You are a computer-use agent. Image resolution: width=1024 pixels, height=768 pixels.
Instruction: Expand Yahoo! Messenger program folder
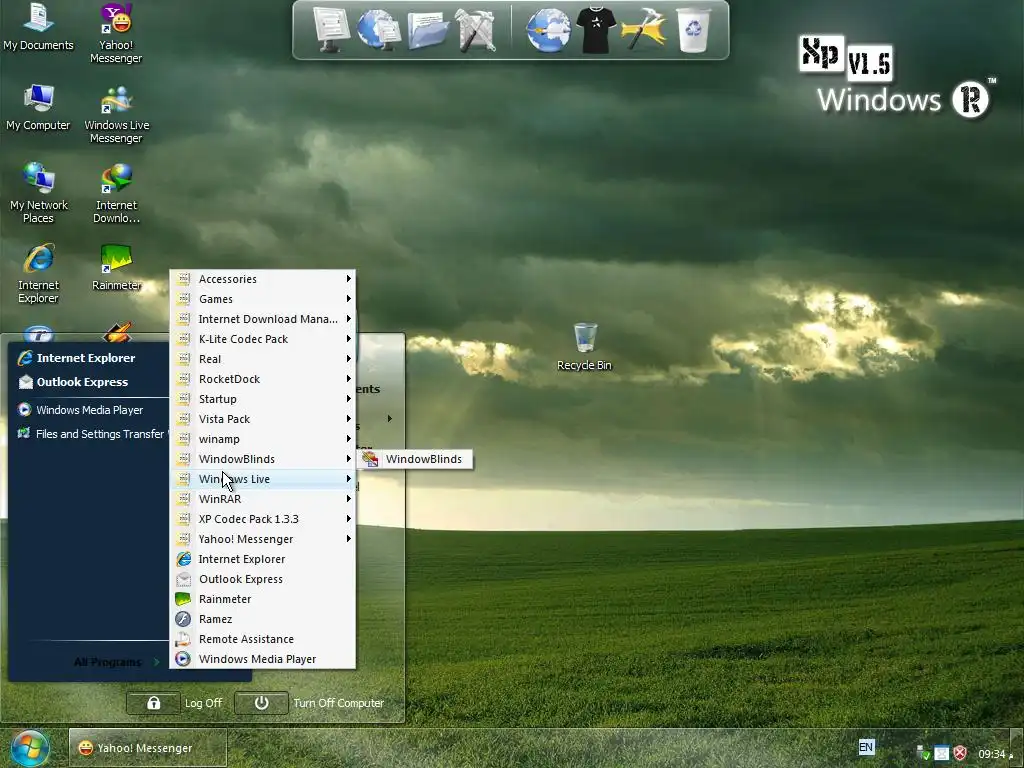tap(263, 539)
